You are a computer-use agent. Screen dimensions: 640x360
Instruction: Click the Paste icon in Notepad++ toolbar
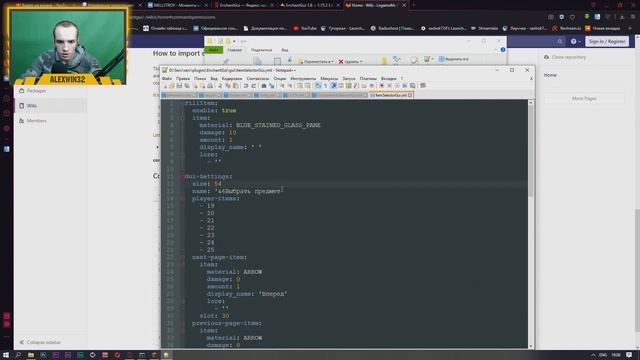tap(235, 86)
